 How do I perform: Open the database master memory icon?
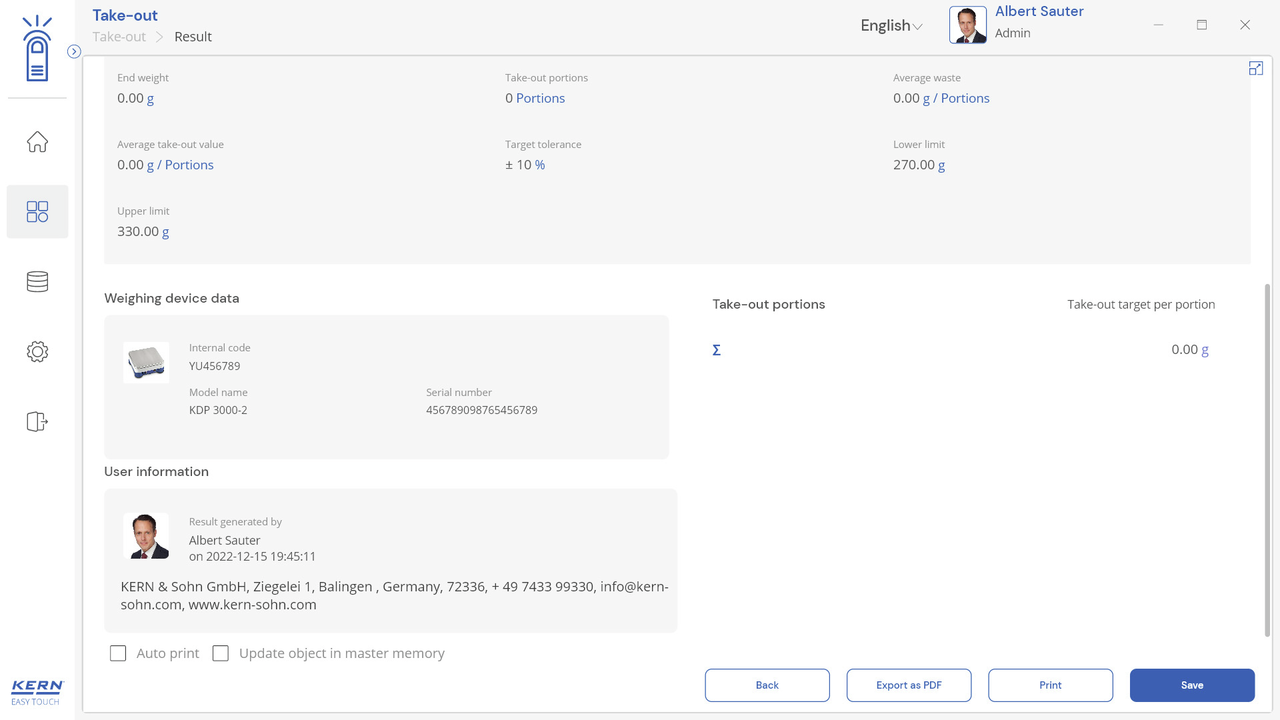(x=37, y=282)
